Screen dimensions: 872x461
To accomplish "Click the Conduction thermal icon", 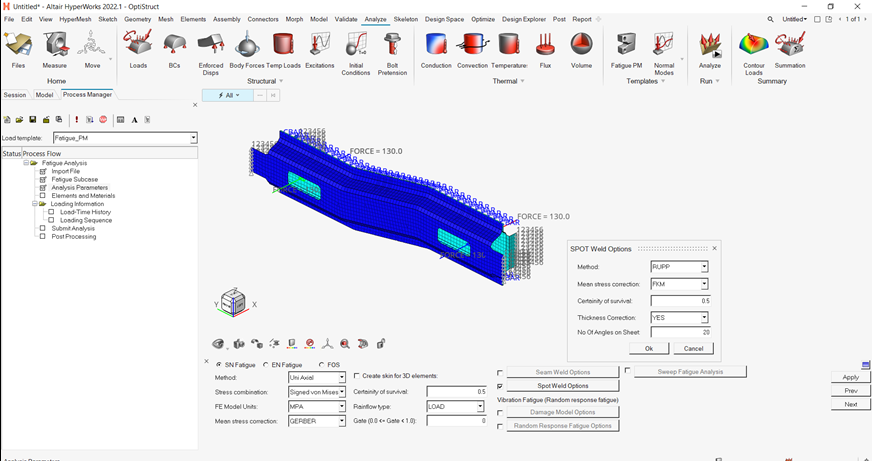I will pos(436,45).
